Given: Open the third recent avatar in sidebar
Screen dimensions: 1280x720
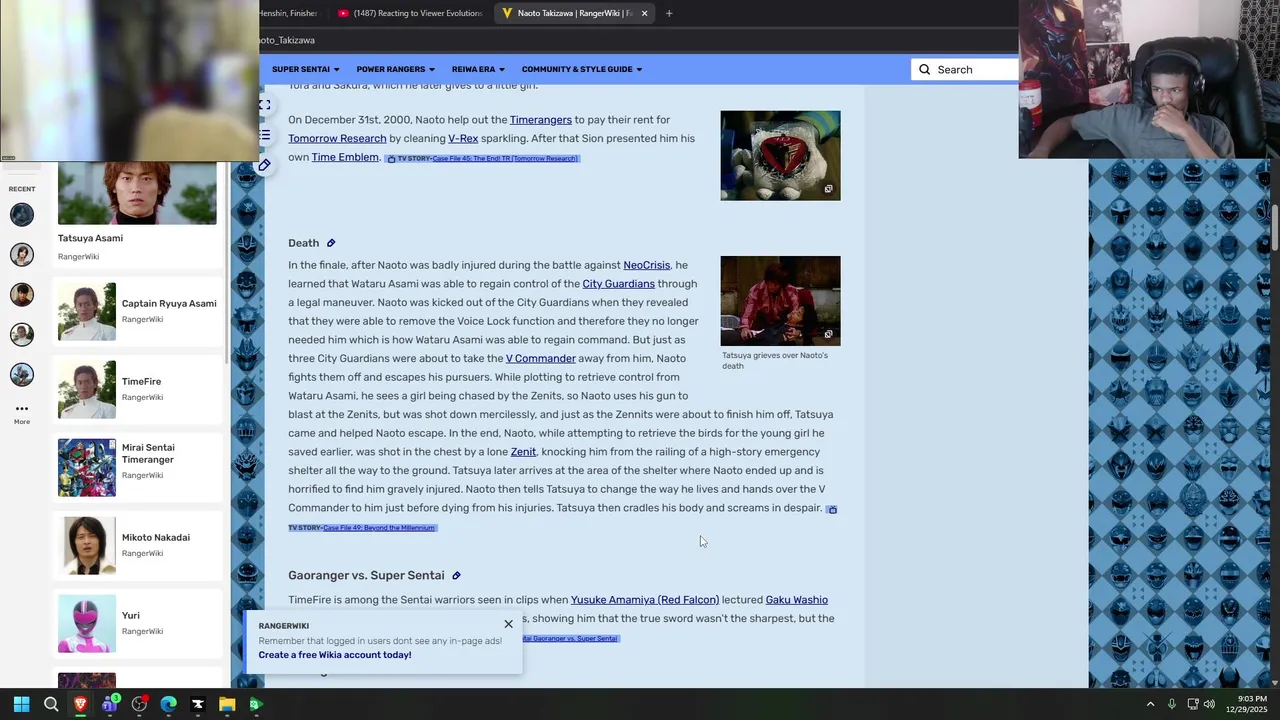Looking at the screenshot, I should click(22, 294).
